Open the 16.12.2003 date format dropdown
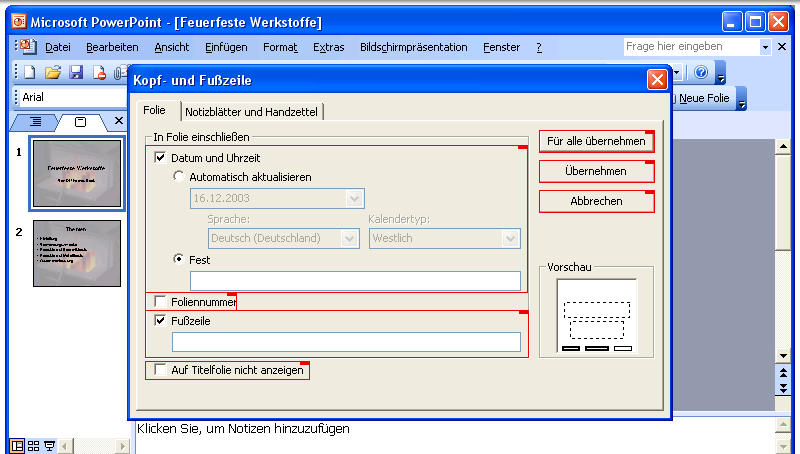Screen dimensions: 800x454 coord(354,198)
